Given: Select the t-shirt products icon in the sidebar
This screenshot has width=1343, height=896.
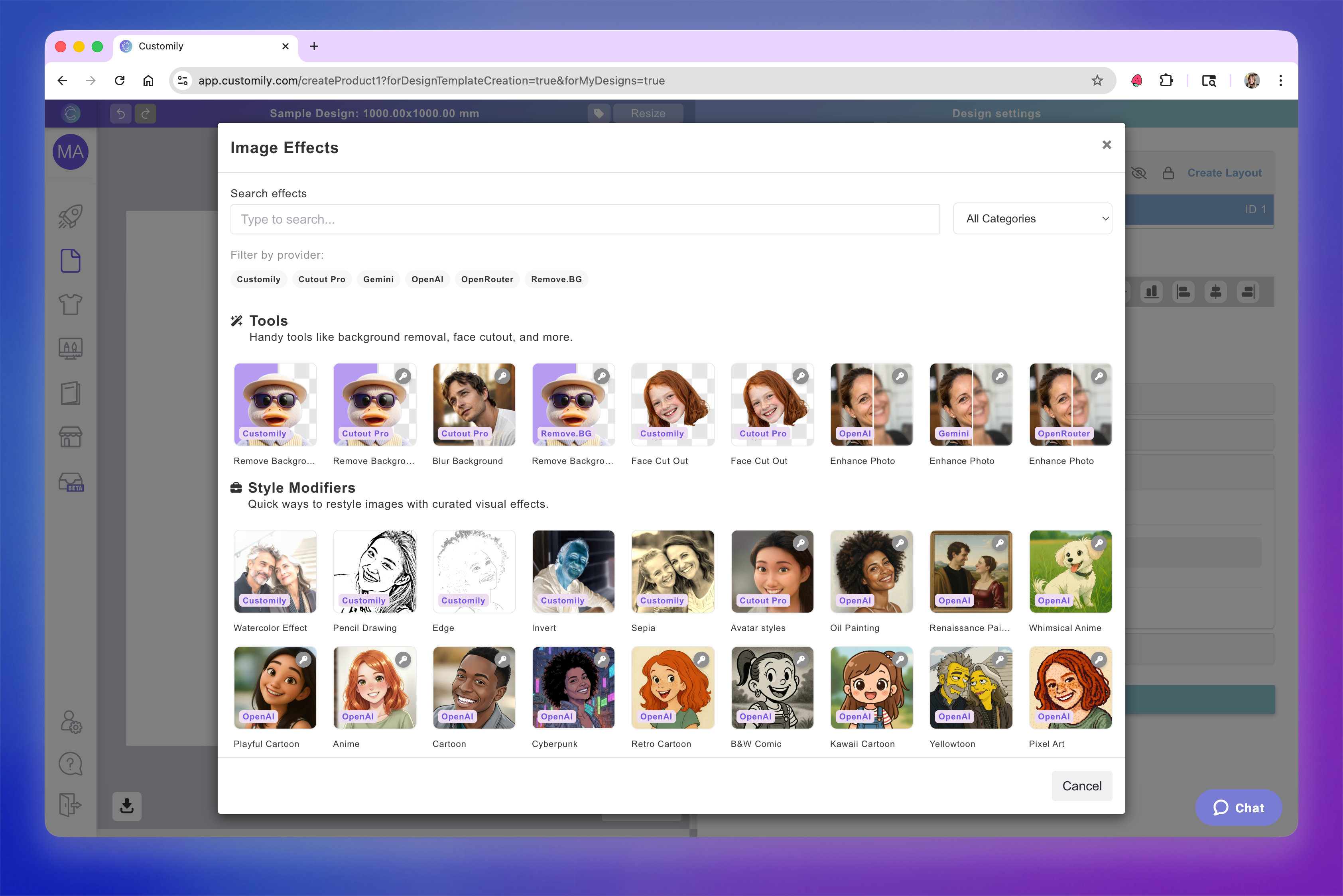Looking at the screenshot, I should pos(70,305).
